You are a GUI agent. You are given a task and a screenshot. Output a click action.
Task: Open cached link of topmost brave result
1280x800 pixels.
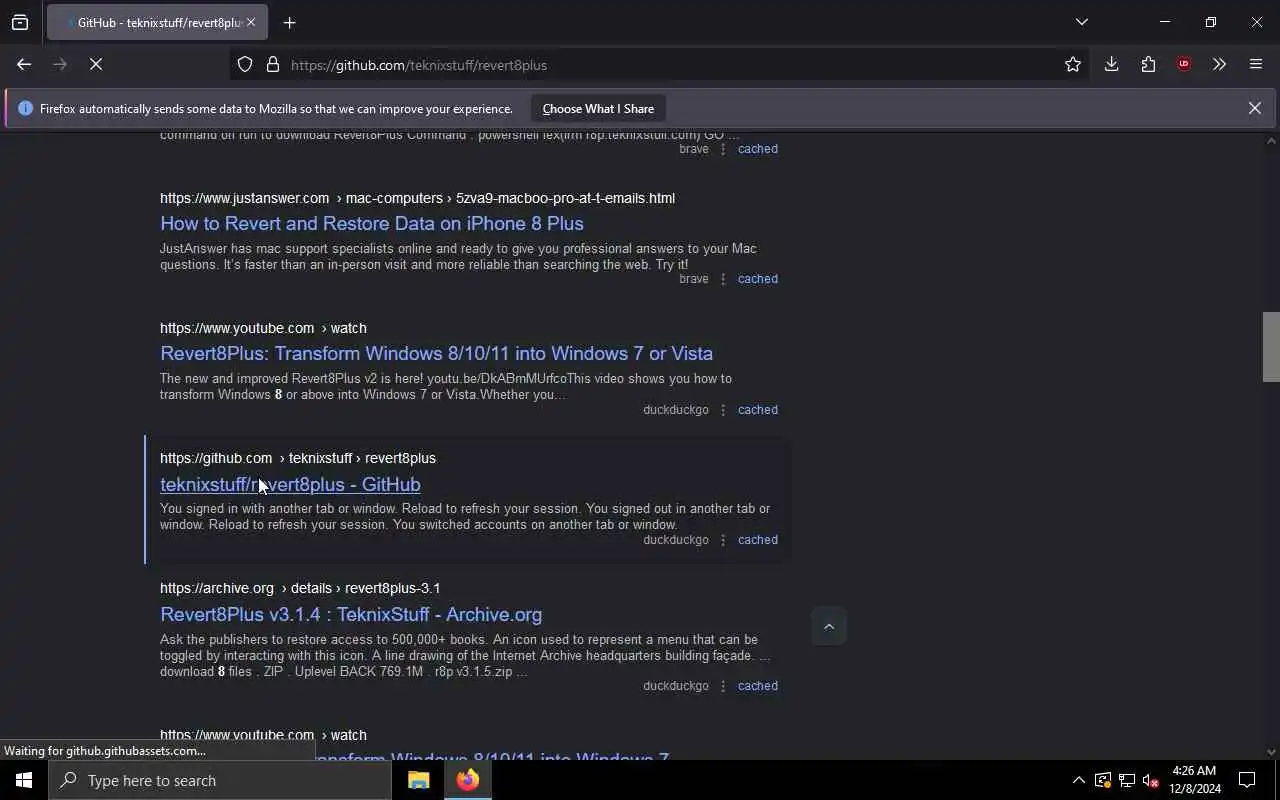click(758, 149)
